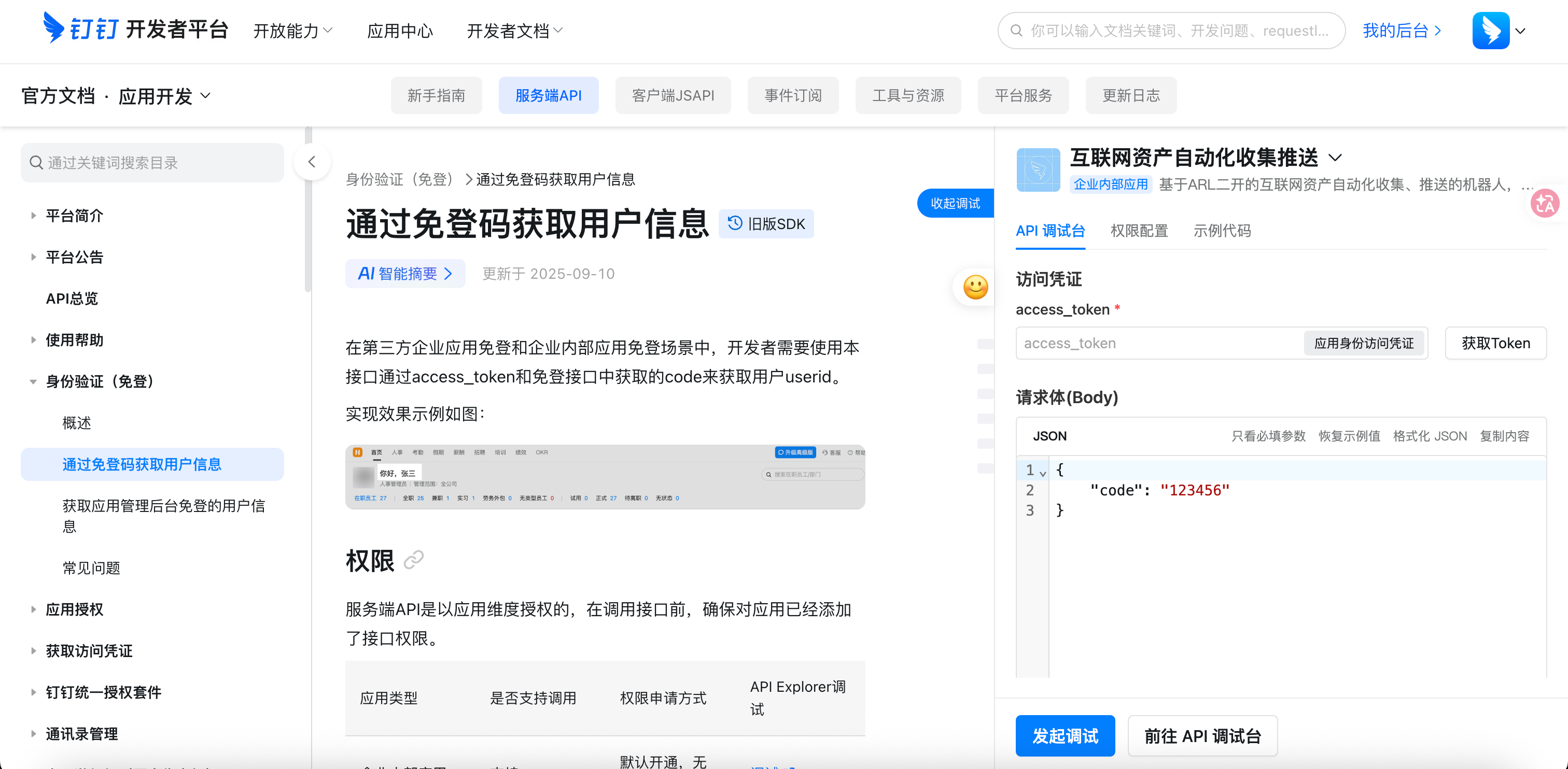
Task: Toggle 只看必填参数 in JSON editor
Action: coord(1268,436)
